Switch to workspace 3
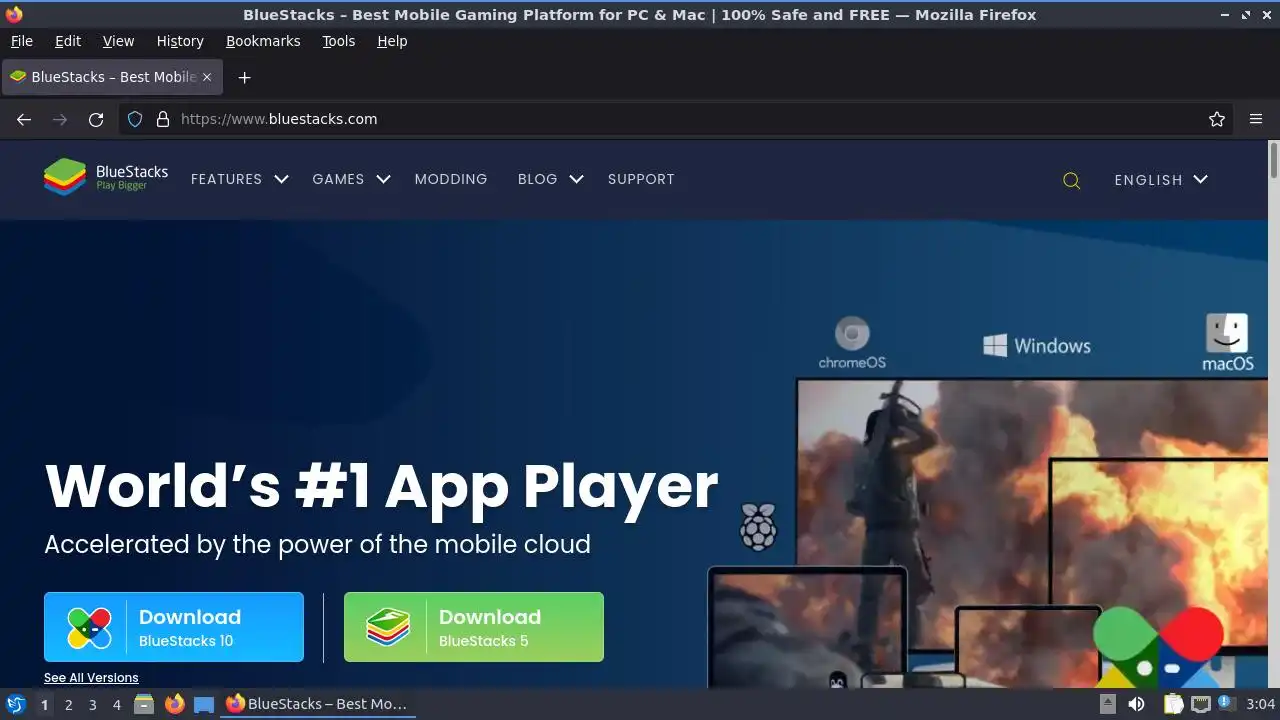Image resolution: width=1280 pixels, height=720 pixels. point(92,704)
